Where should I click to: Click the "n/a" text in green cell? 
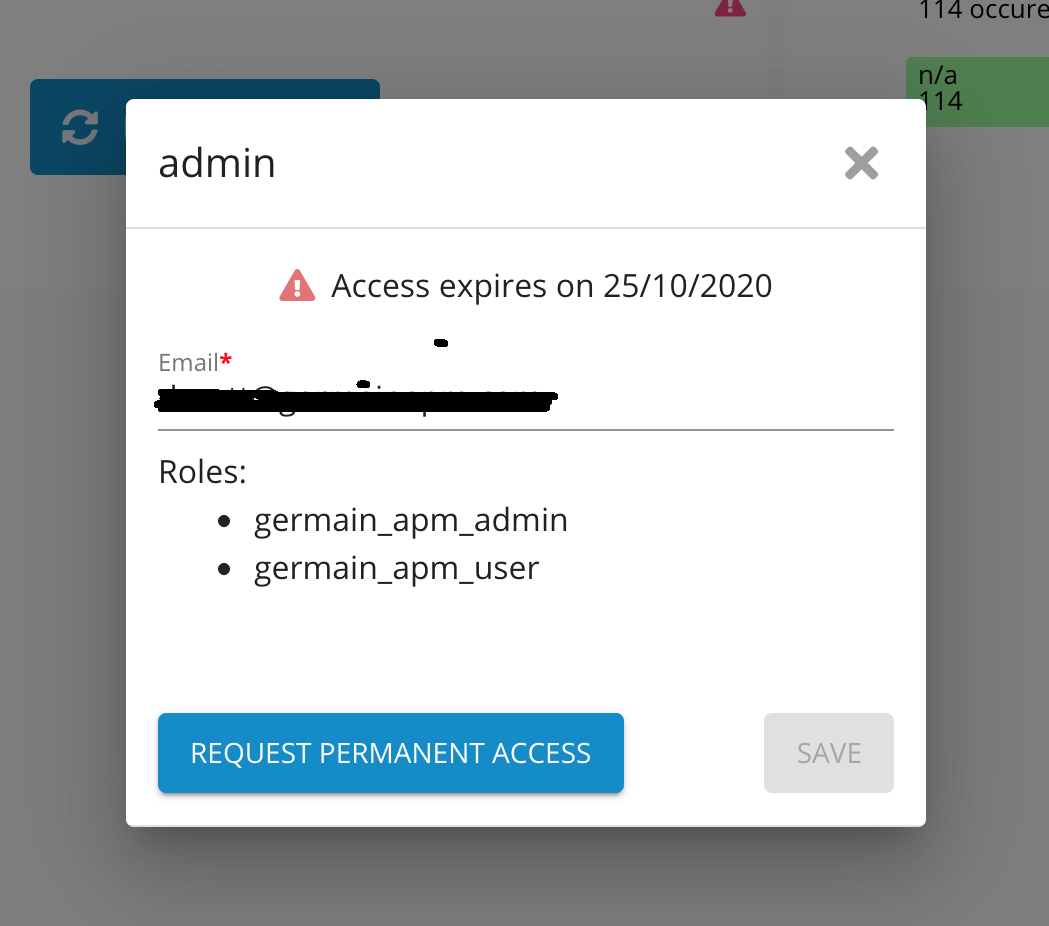(x=938, y=76)
